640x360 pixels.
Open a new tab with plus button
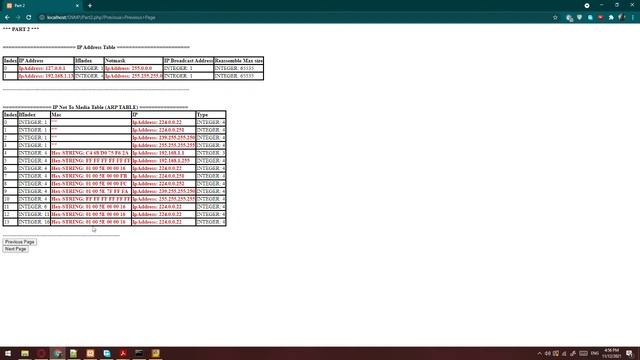click(x=90, y=6)
